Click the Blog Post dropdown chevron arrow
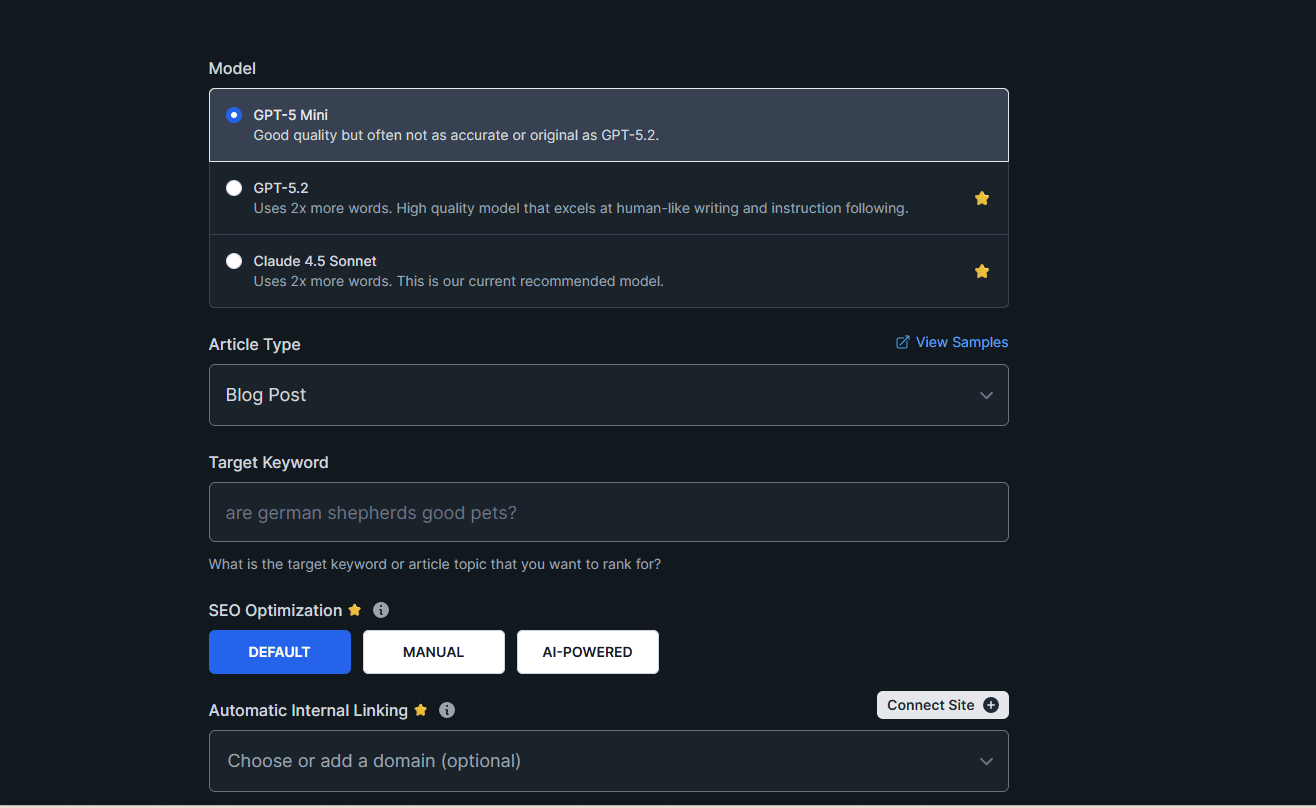Screen dimensions: 1316x808 tap(986, 395)
